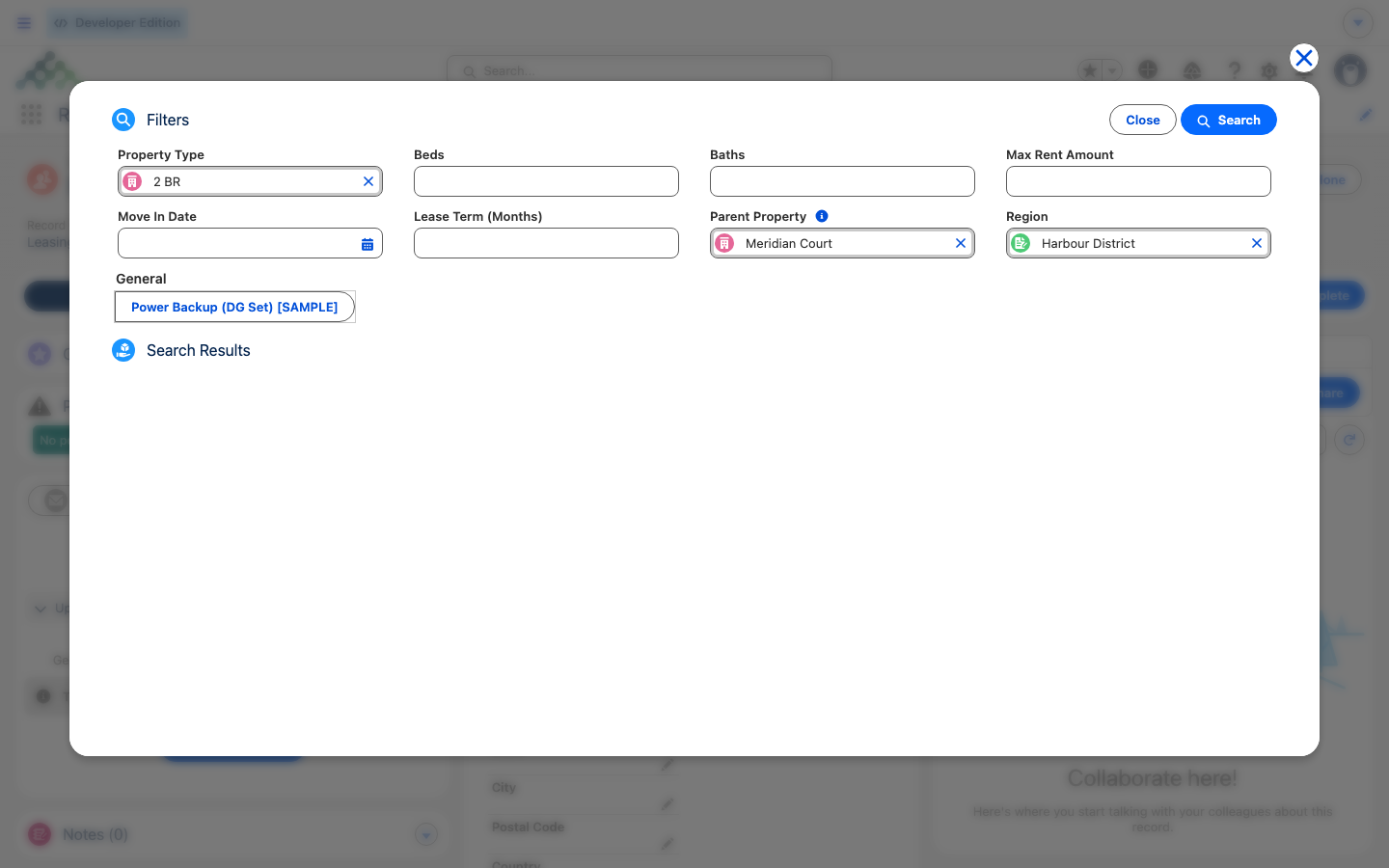Click the background favorites star icon
Screen dimensions: 1389x868
click(1089, 70)
